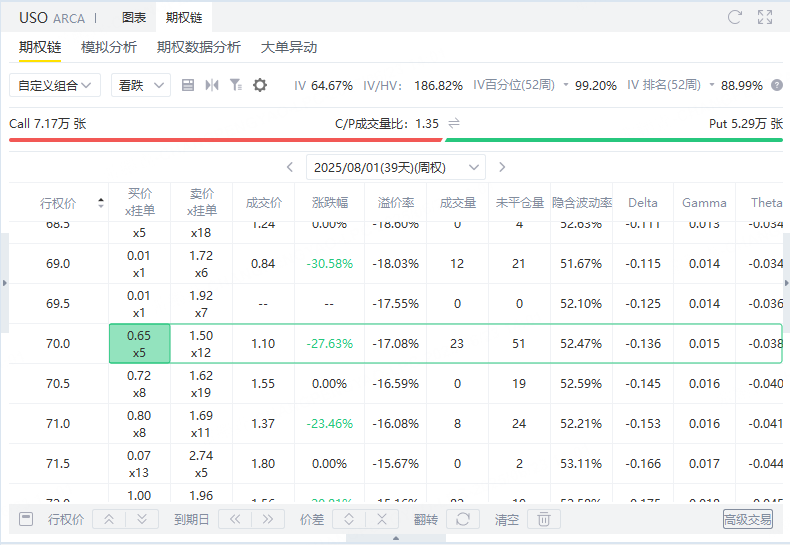Click the 69.5 strike bid 0.01 cell
Image resolution: width=790 pixels, height=545 pixels.
[x=140, y=304]
